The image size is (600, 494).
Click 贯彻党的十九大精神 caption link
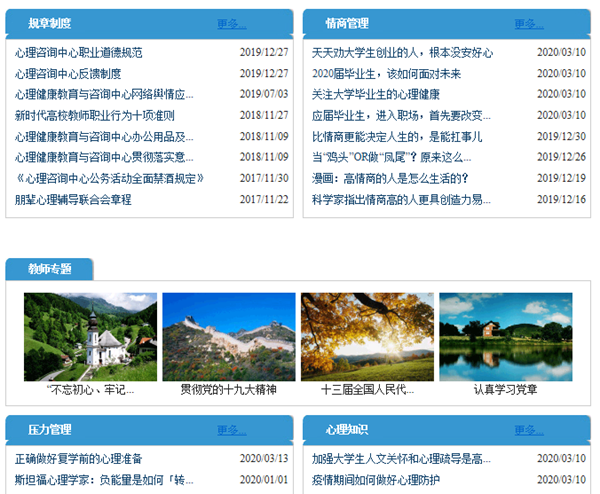(228, 389)
